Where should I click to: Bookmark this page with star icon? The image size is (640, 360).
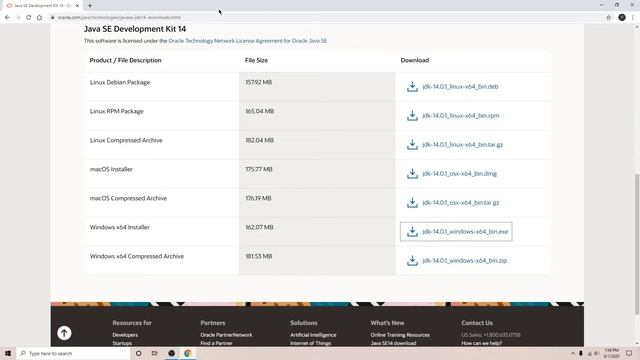click(609, 18)
